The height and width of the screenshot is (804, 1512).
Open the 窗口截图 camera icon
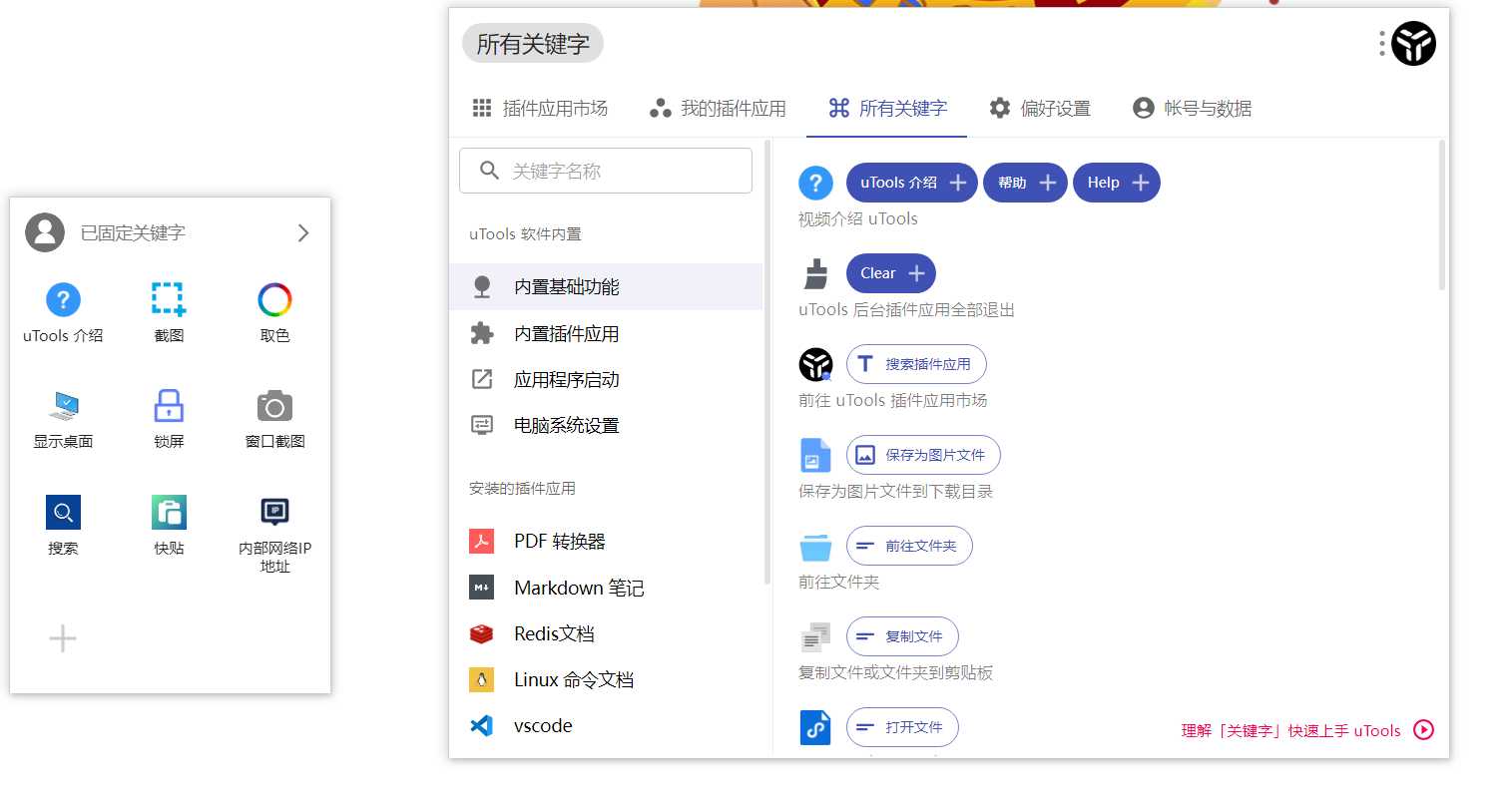tap(274, 406)
